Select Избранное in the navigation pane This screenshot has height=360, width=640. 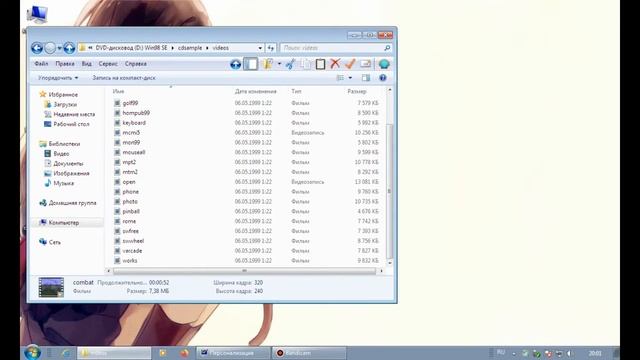tap(59, 94)
